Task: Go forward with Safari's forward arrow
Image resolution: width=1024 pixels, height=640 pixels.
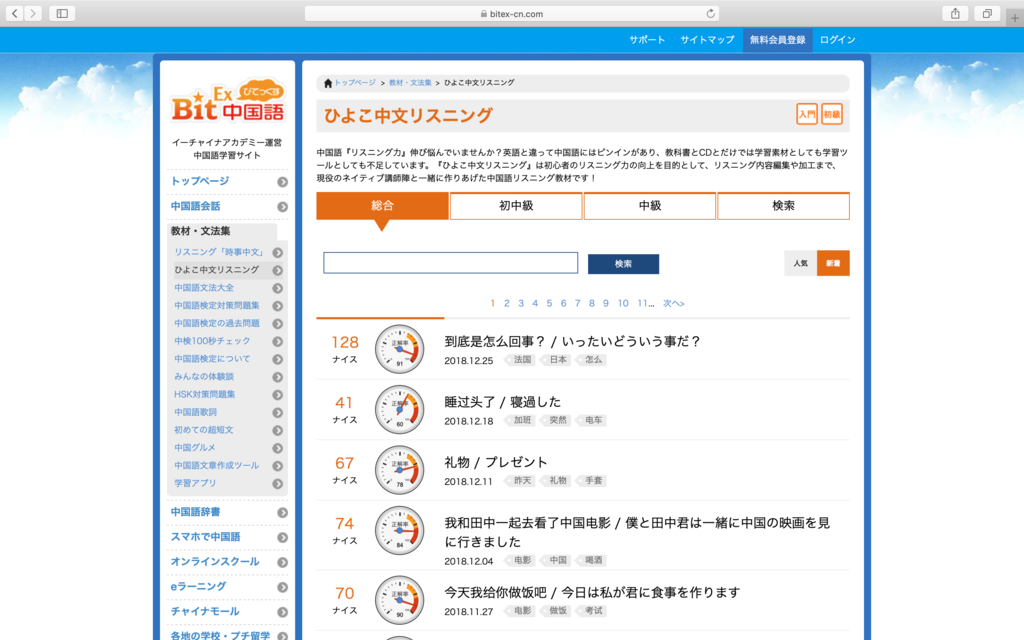Action: (33, 13)
